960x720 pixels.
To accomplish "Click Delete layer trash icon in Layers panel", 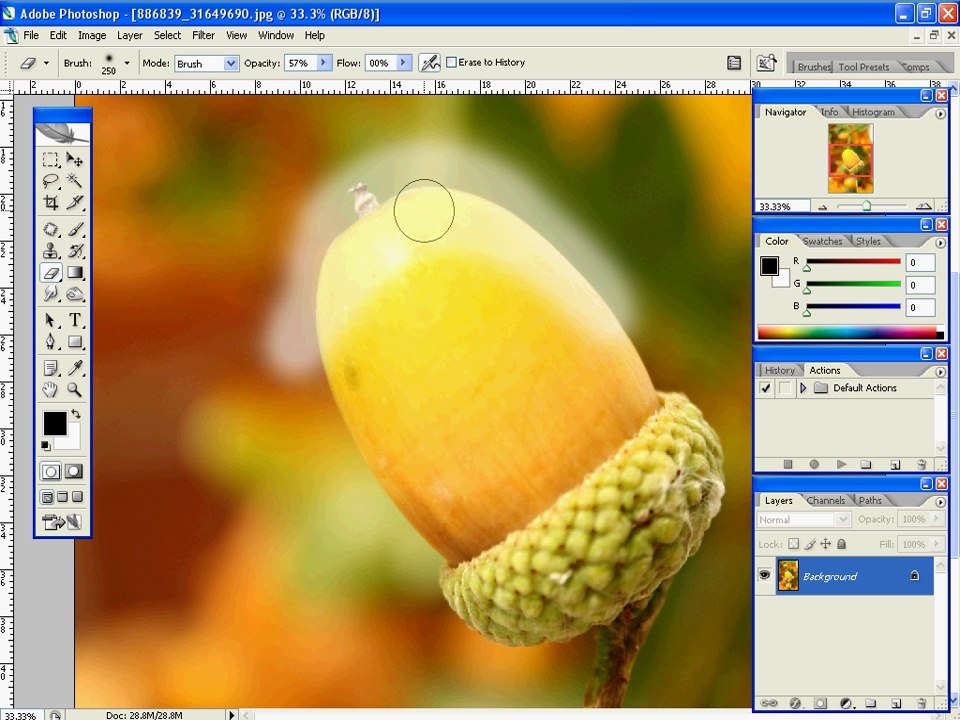I will 921,703.
